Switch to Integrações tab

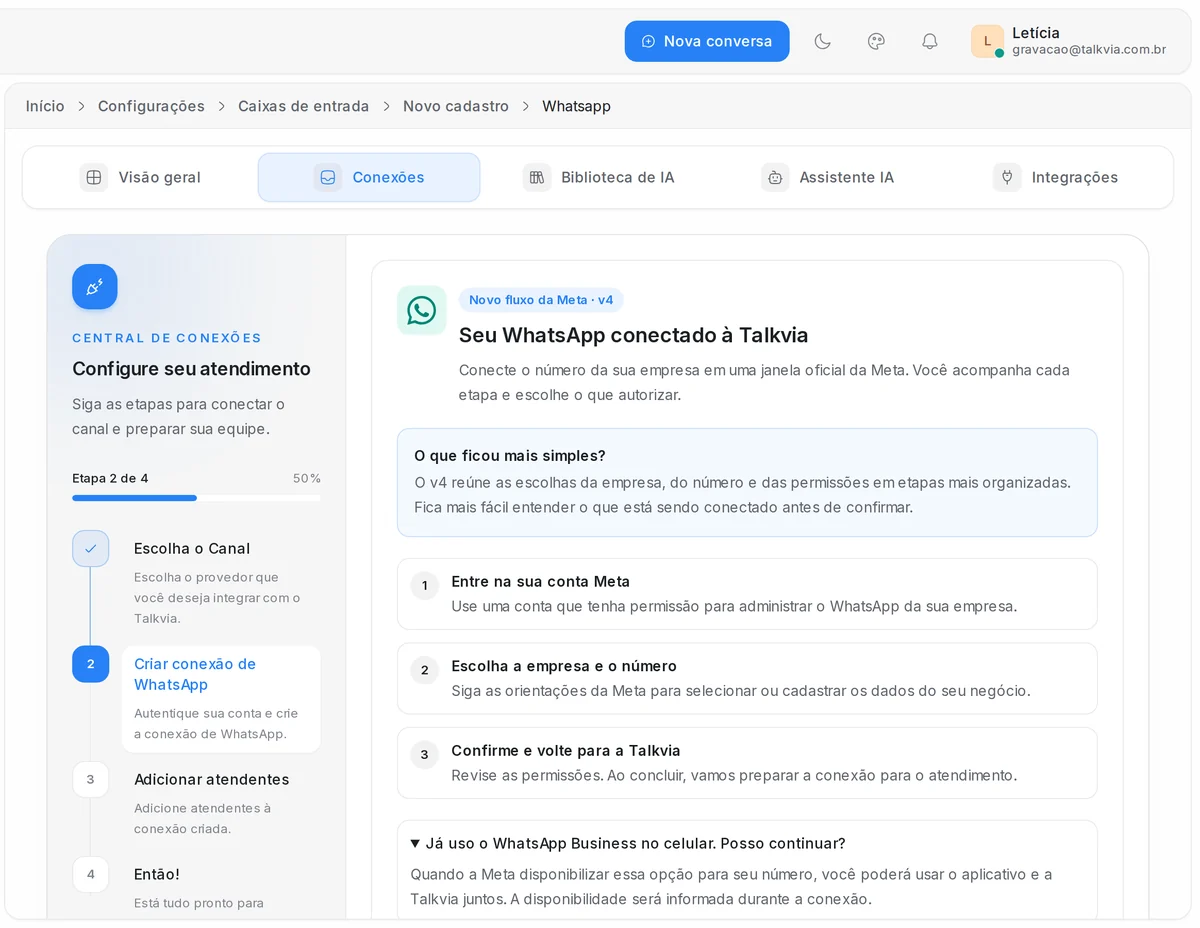pyautogui.click(x=1056, y=177)
